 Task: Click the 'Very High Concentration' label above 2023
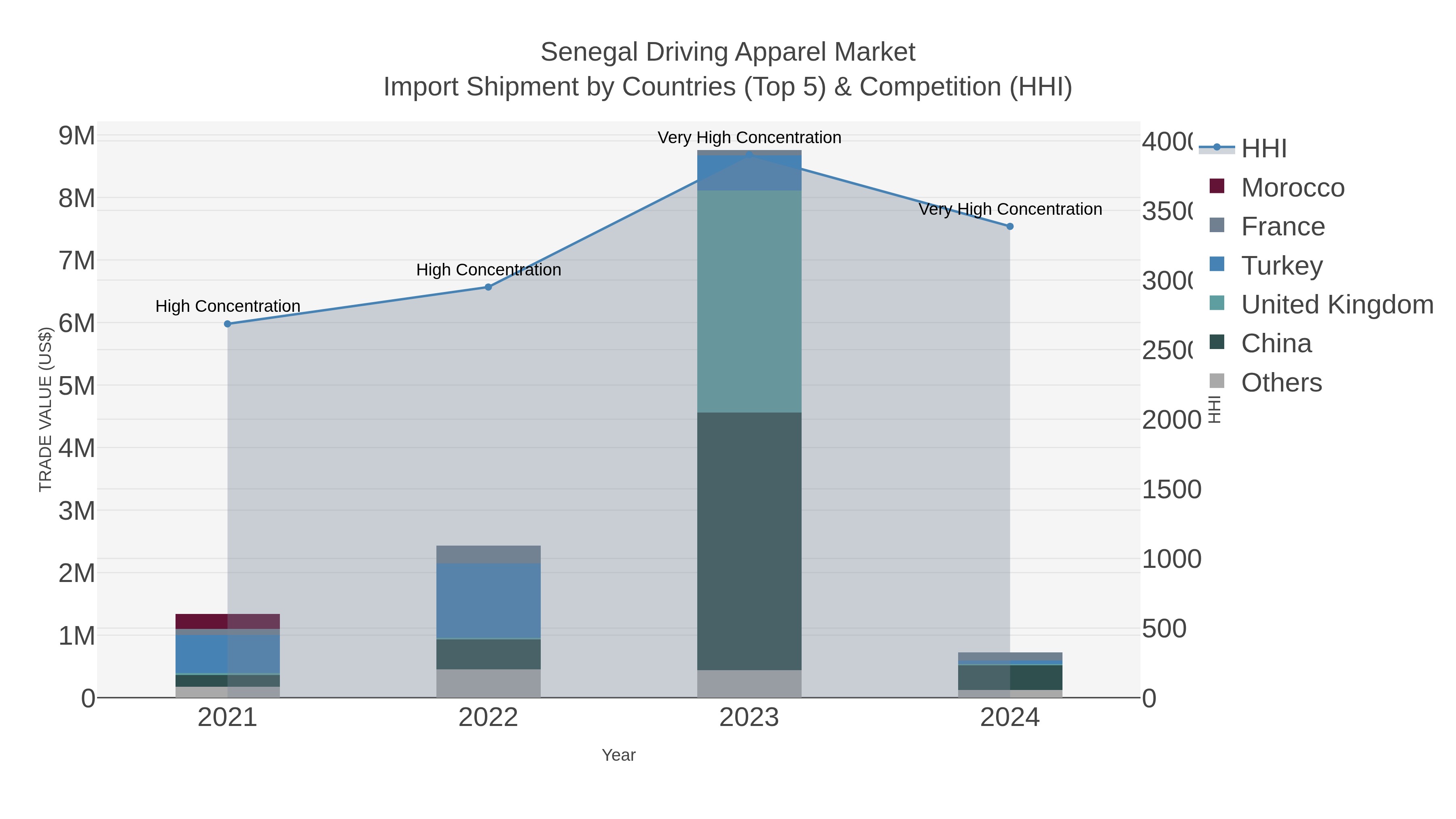pos(749,138)
